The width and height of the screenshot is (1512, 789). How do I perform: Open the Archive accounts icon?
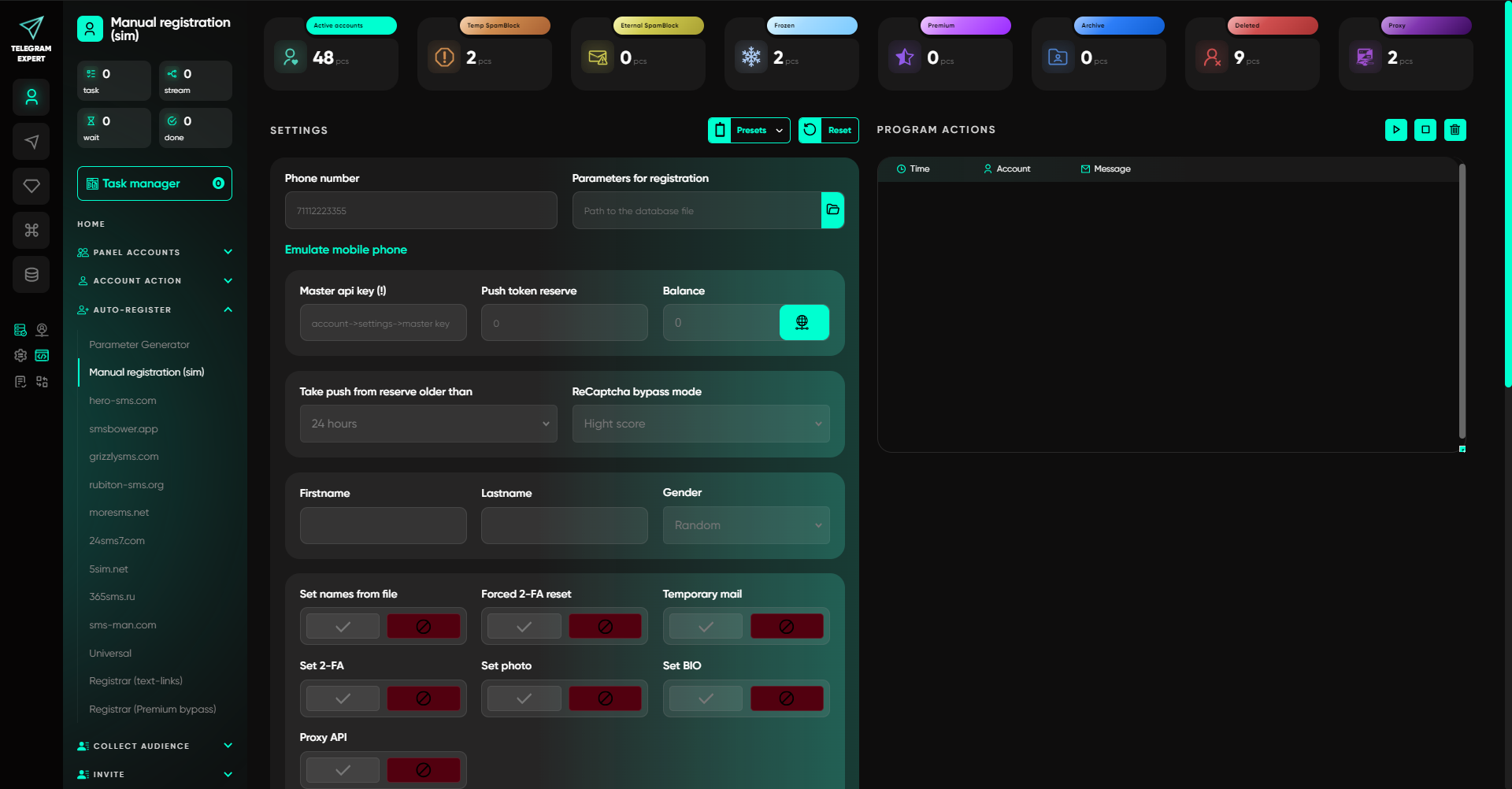coord(1058,57)
